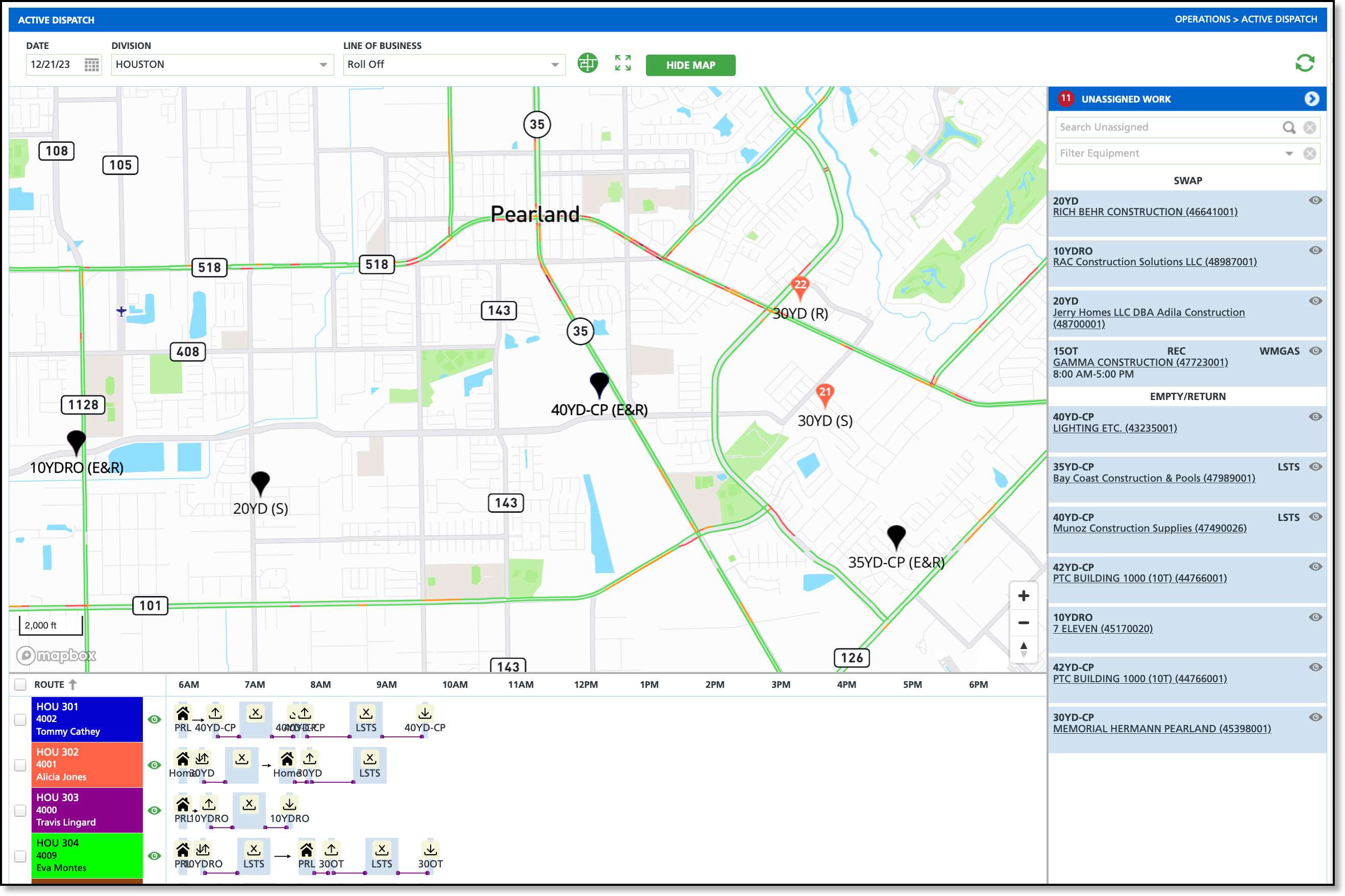
Task: Zoom in the map with plus
Action: click(x=1024, y=596)
